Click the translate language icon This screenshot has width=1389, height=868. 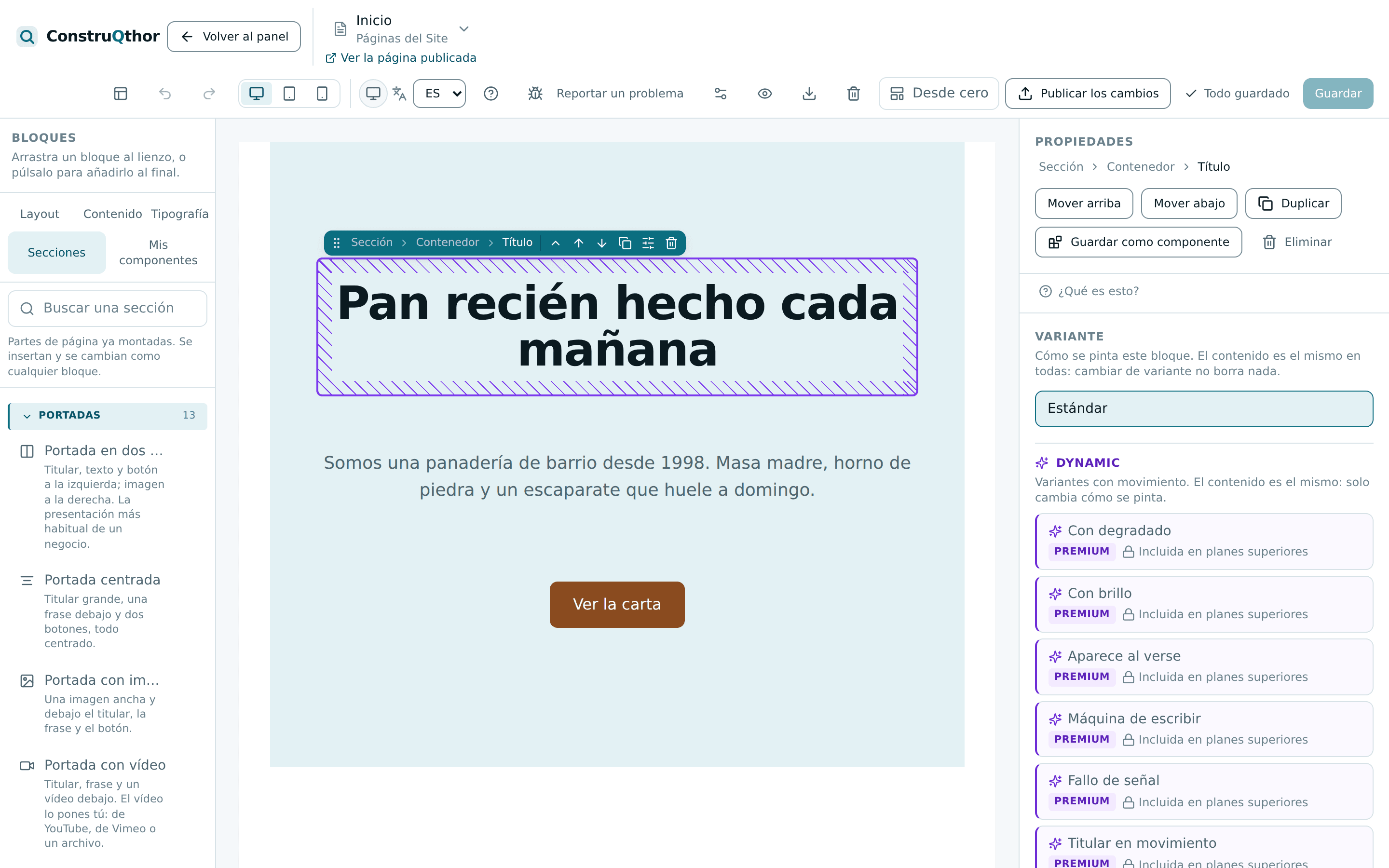point(399,94)
